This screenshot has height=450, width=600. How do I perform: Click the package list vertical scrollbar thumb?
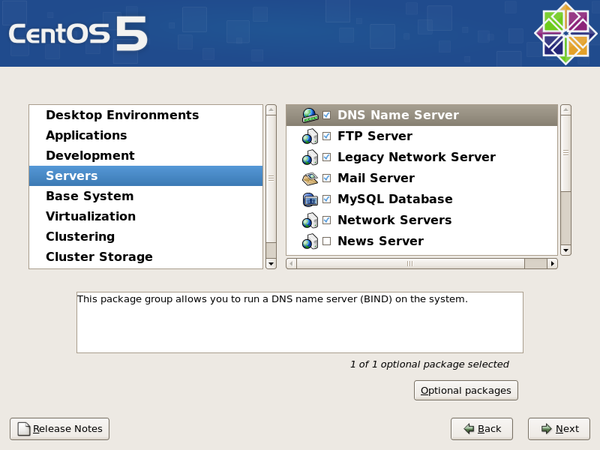tap(566, 153)
